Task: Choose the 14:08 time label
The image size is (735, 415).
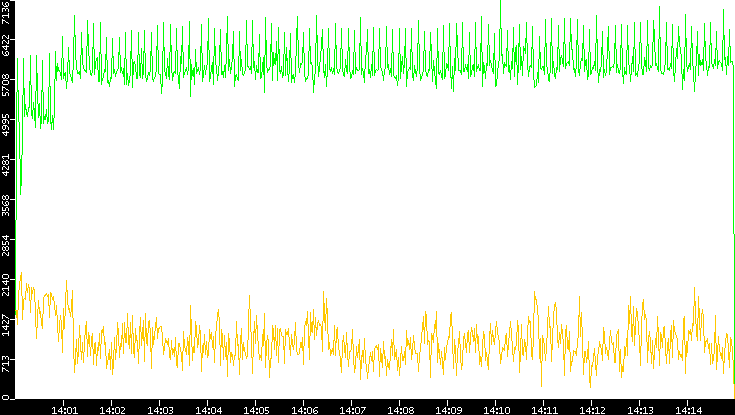Action: point(400,411)
